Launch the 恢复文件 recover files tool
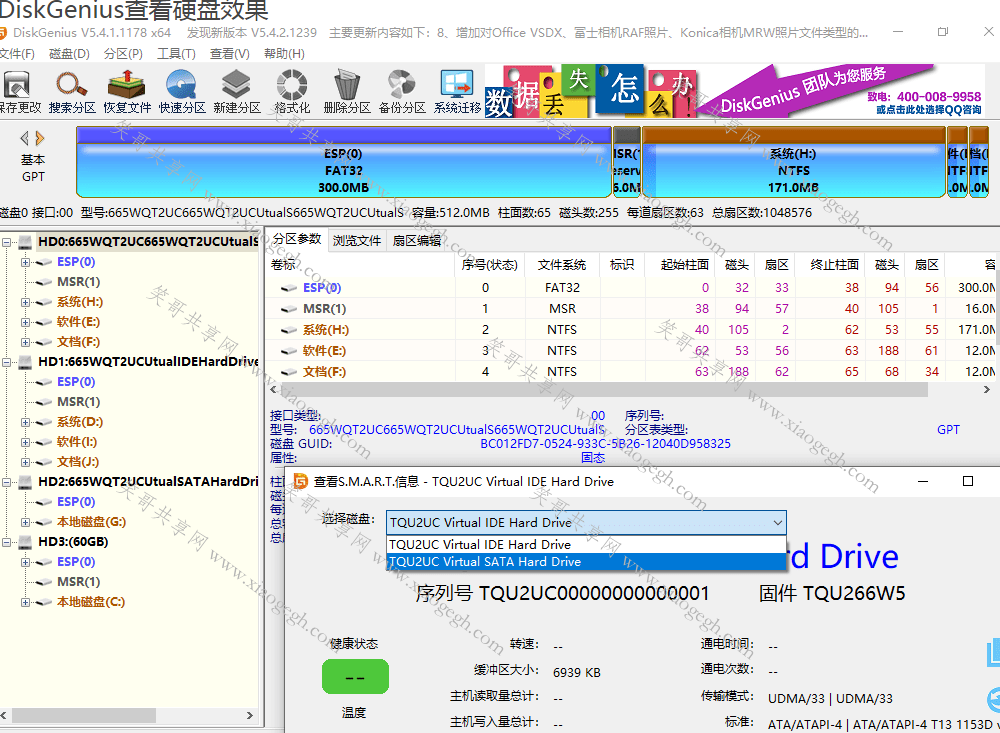The height and width of the screenshot is (733, 1000). tap(126, 85)
